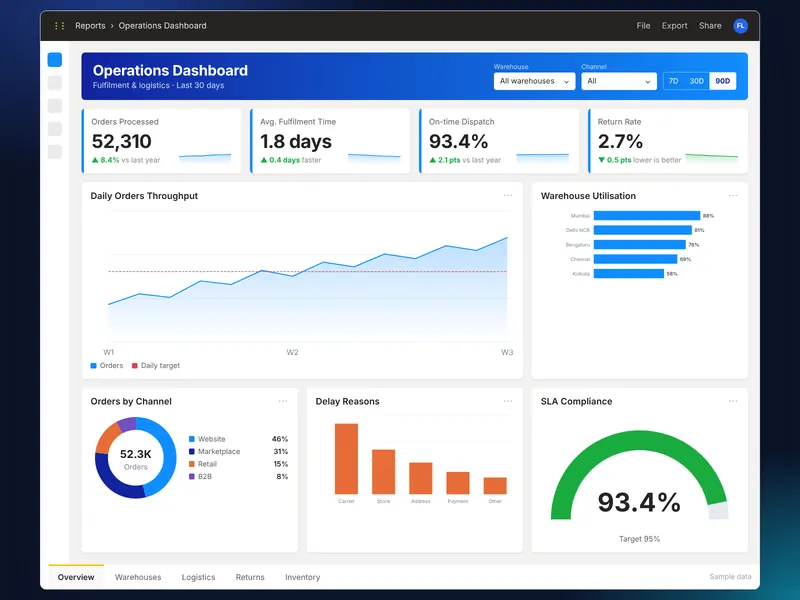Click the Delhi NCR utilisation bar
The image size is (800, 600).
point(643,230)
